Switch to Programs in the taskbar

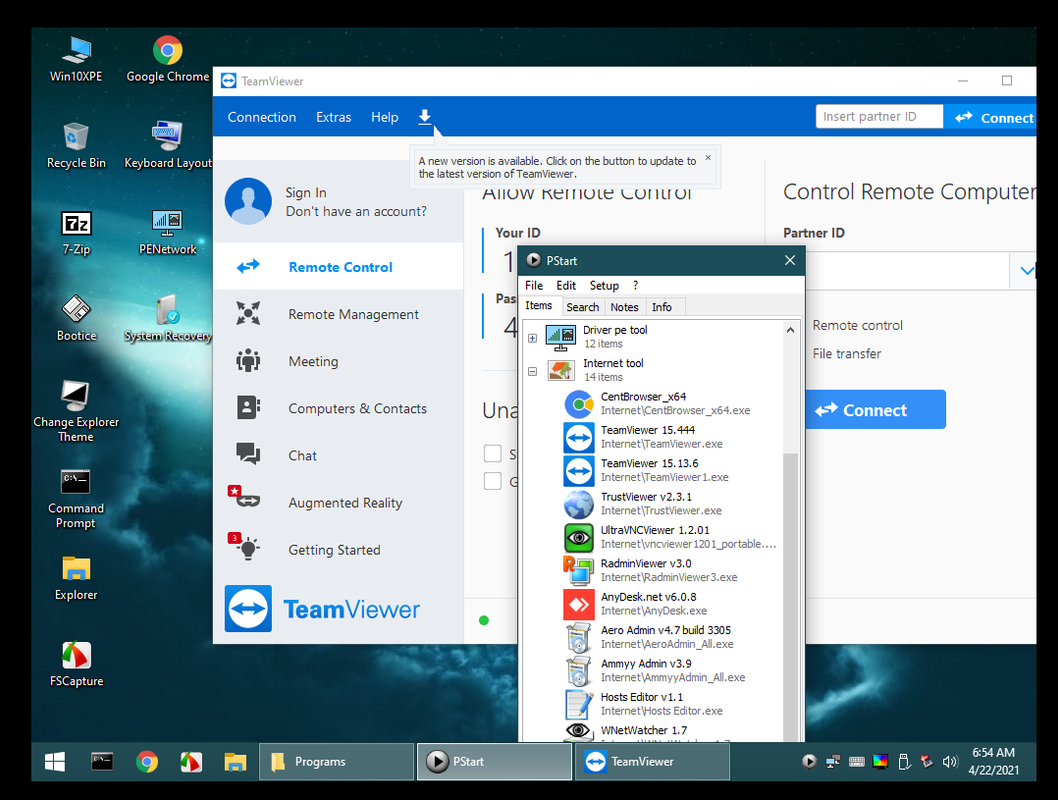click(x=337, y=762)
